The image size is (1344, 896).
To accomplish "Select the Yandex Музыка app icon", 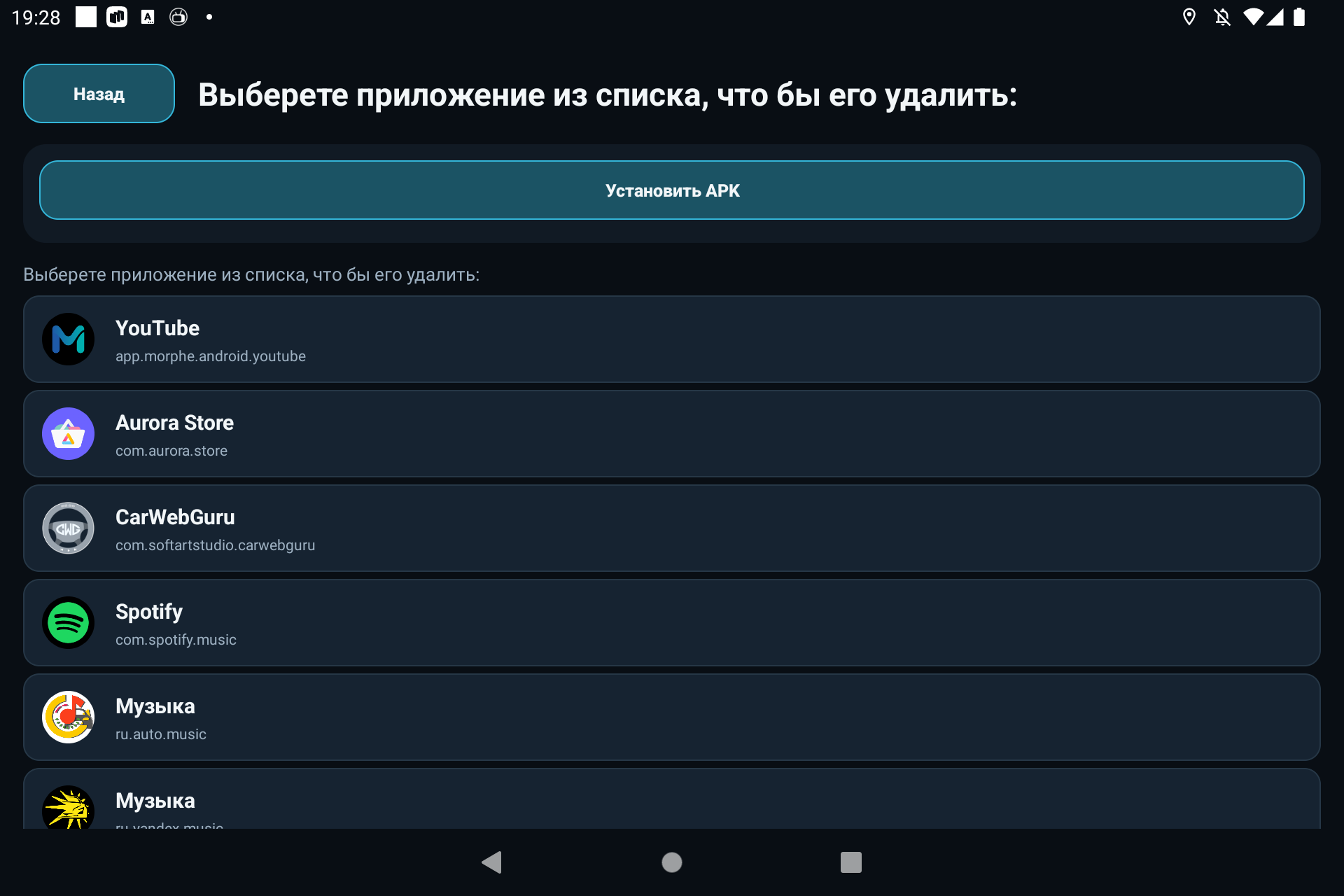I will (x=68, y=808).
